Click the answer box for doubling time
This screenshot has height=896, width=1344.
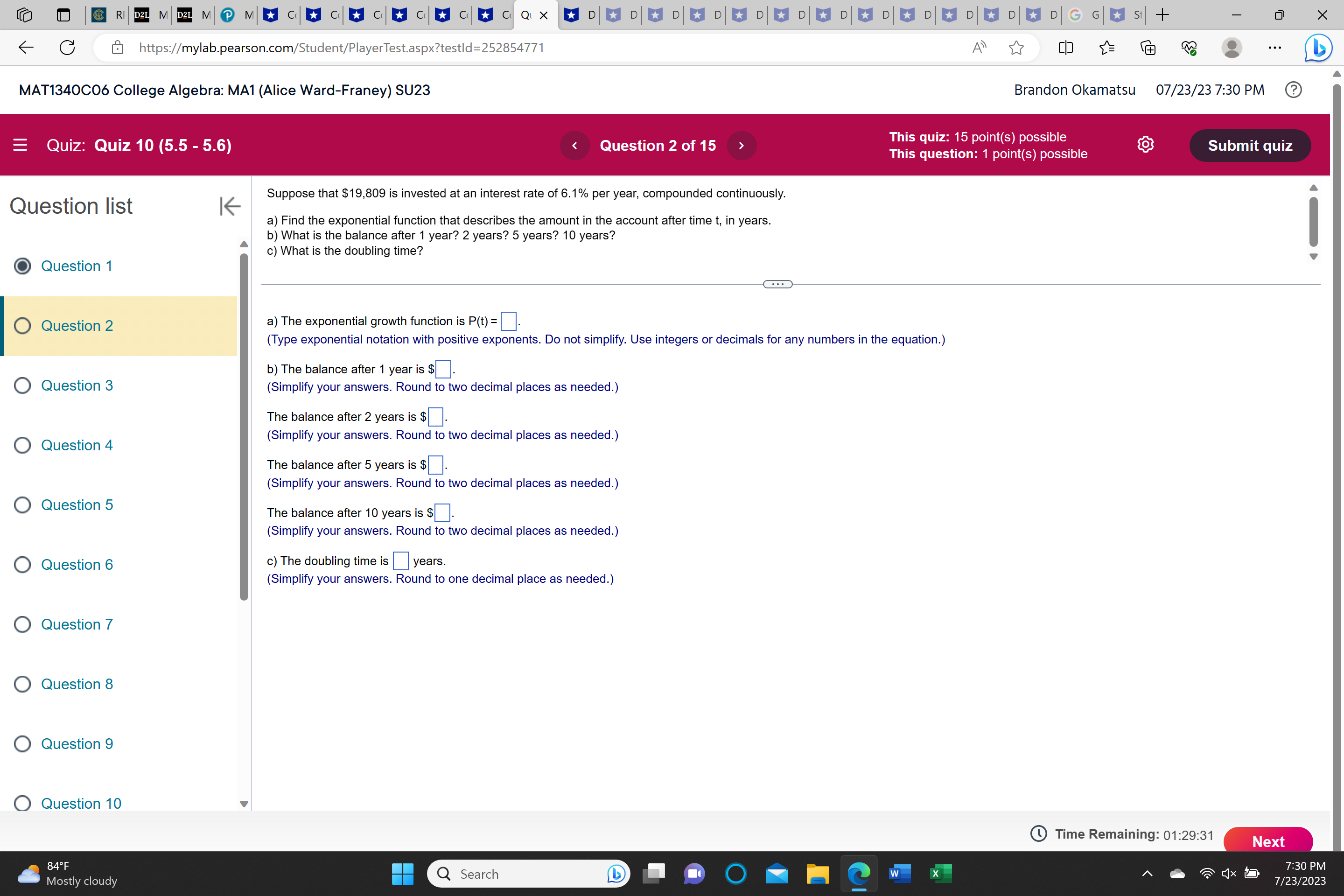point(400,560)
